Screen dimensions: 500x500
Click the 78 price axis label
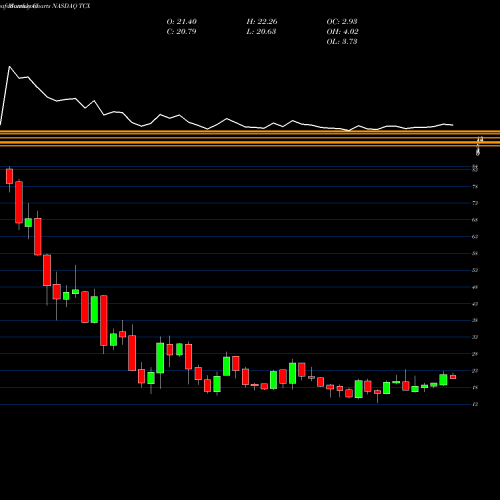tap(475, 187)
